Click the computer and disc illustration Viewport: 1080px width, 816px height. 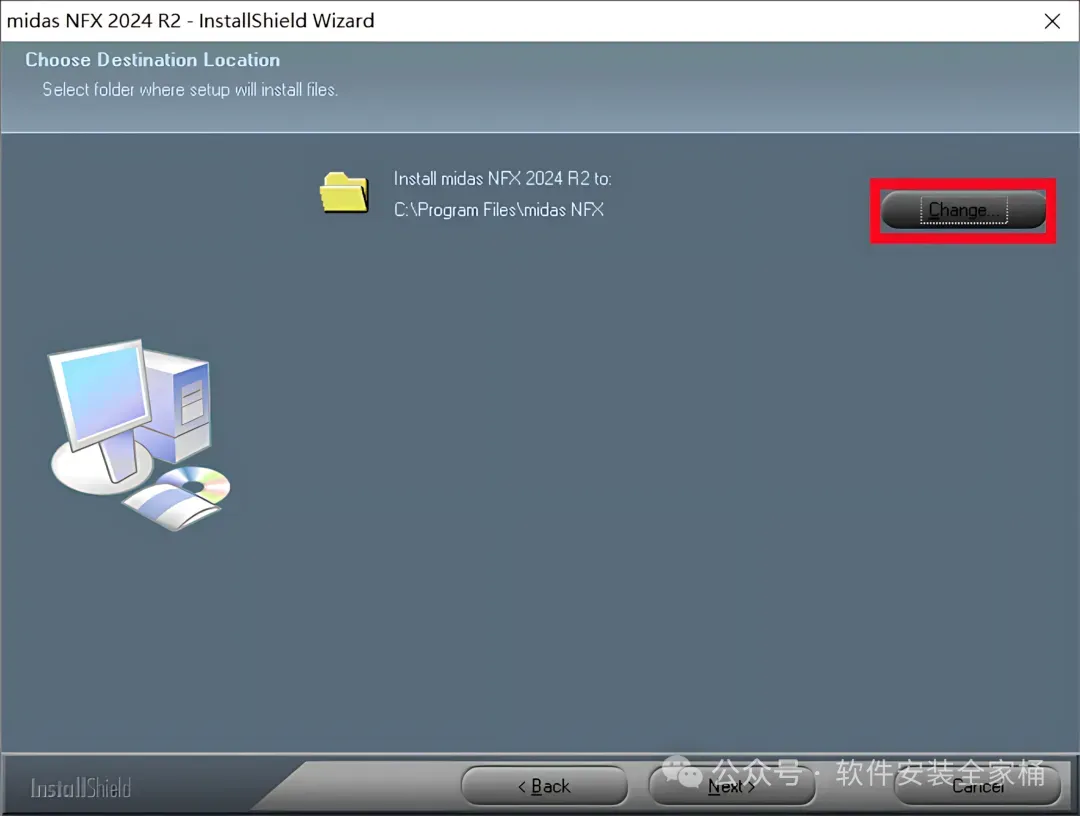(x=139, y=435)
